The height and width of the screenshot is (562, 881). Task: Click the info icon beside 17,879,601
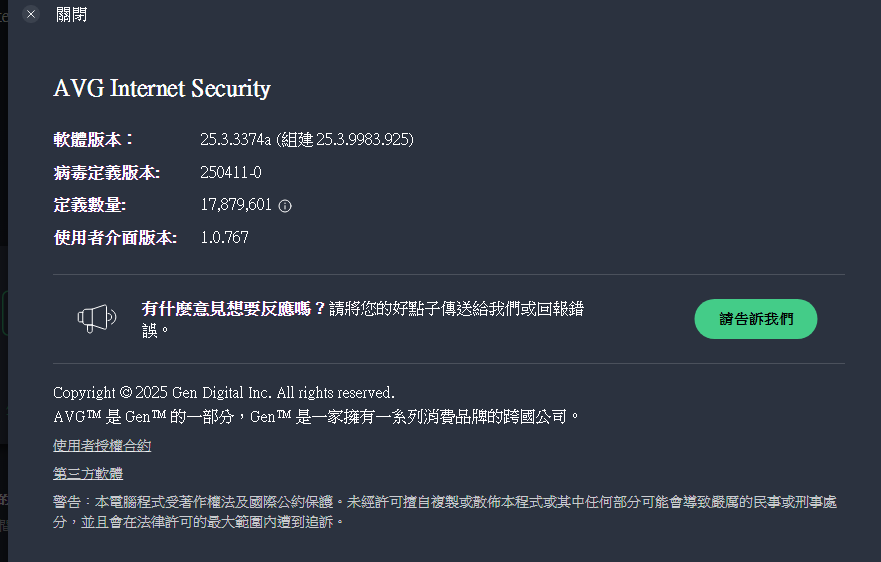coord(285,206)
